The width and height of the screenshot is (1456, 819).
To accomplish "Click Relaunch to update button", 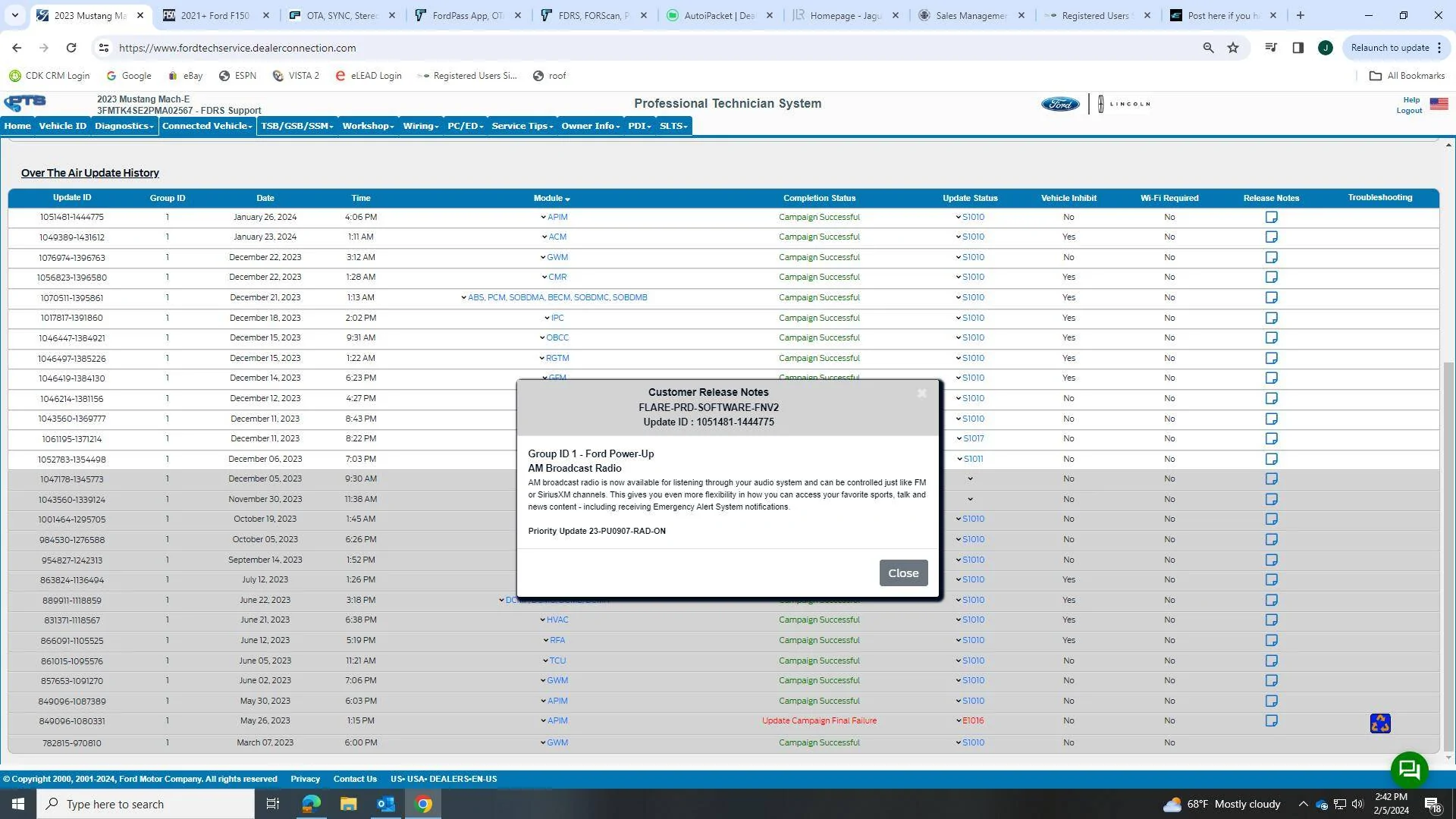I will point(1390,48).
